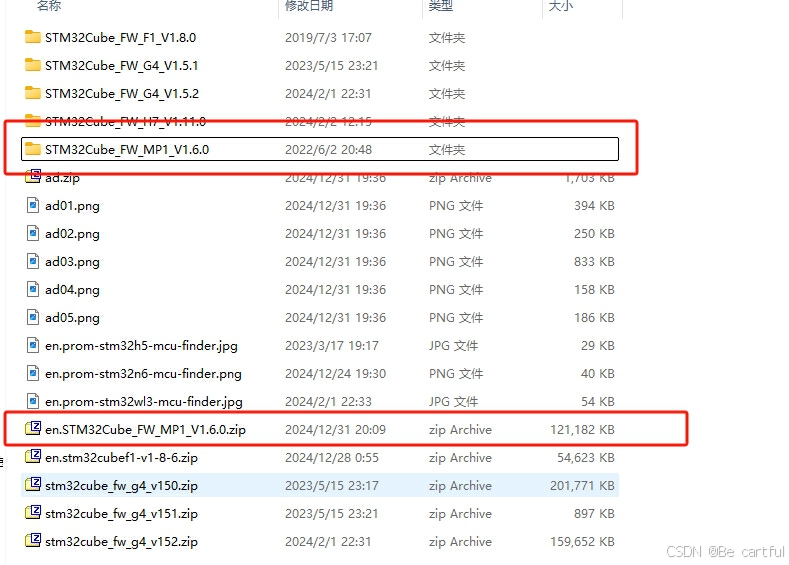The width and height of the screenshot is (789, 565).
Task: Click the folder icon of STM32Cube_FW_G4_V1.5.1
Action: point(33,65)
